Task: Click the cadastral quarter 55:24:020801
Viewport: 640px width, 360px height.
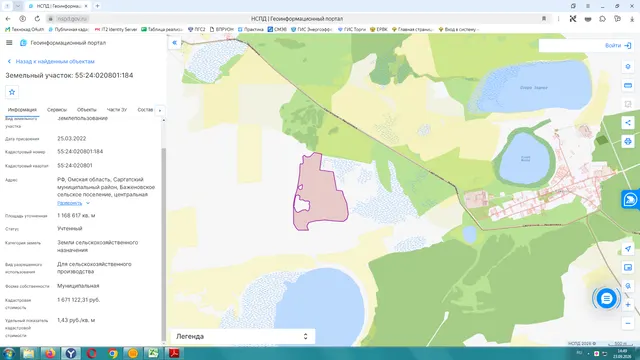Action: click(x=75, y=166)
